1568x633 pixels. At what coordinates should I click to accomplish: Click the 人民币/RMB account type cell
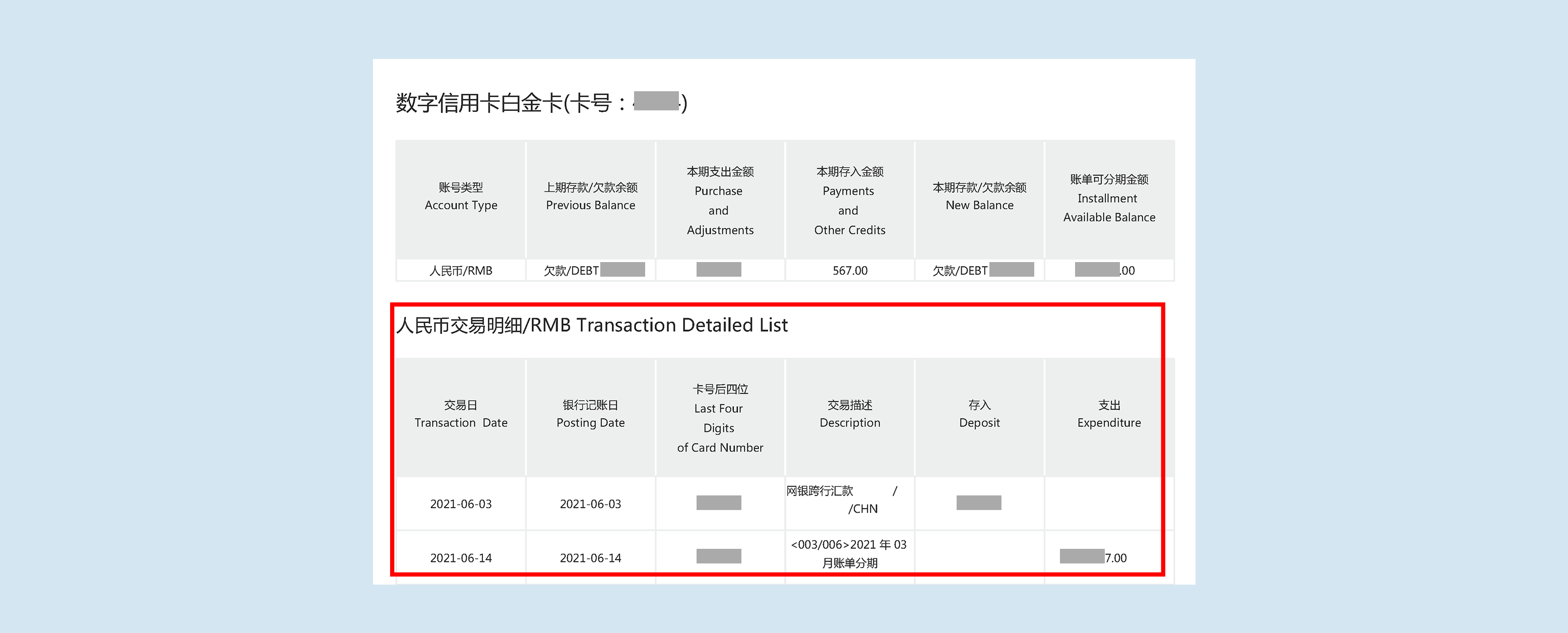(461, 271)
